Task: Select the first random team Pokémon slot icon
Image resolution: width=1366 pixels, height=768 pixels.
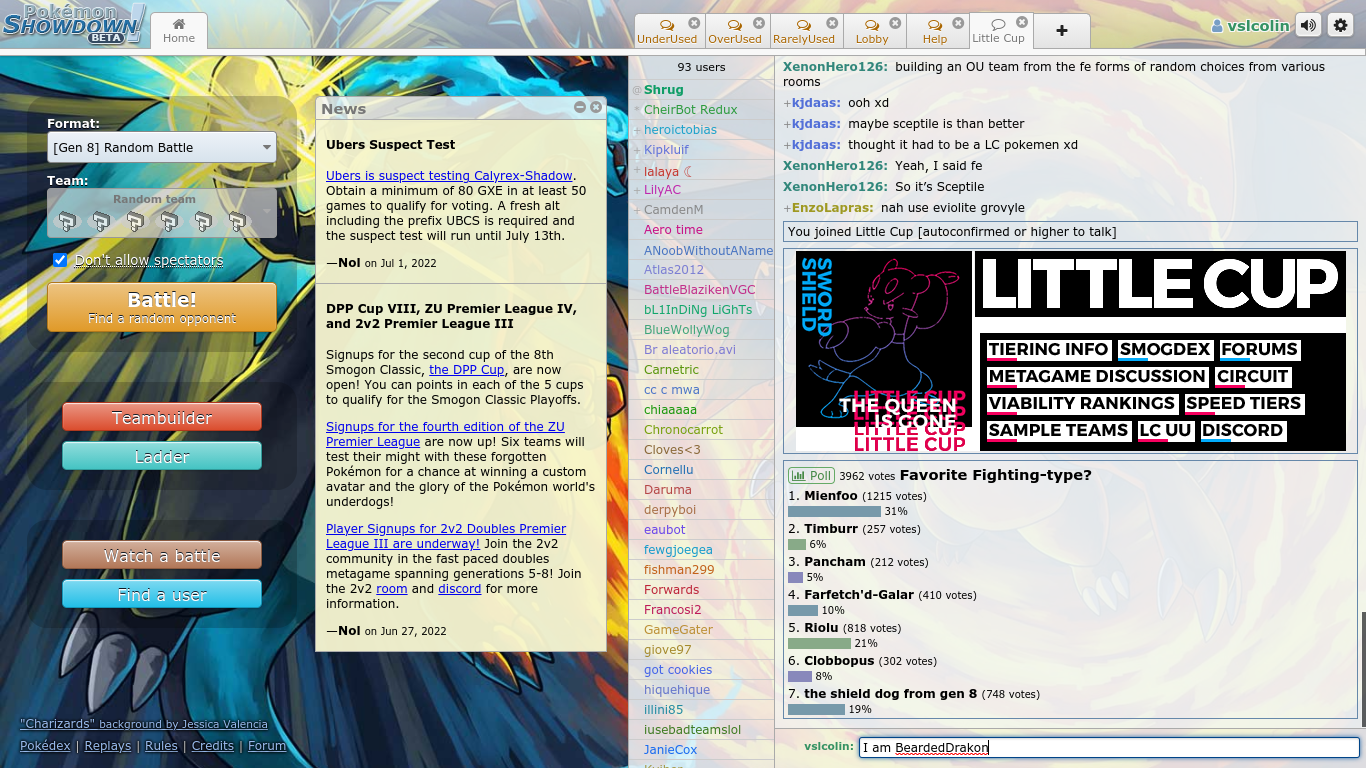Action: pos(66,221)
